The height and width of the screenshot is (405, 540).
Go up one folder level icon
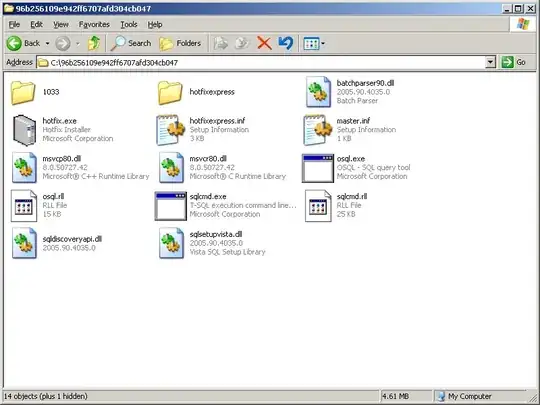(94, 43)
